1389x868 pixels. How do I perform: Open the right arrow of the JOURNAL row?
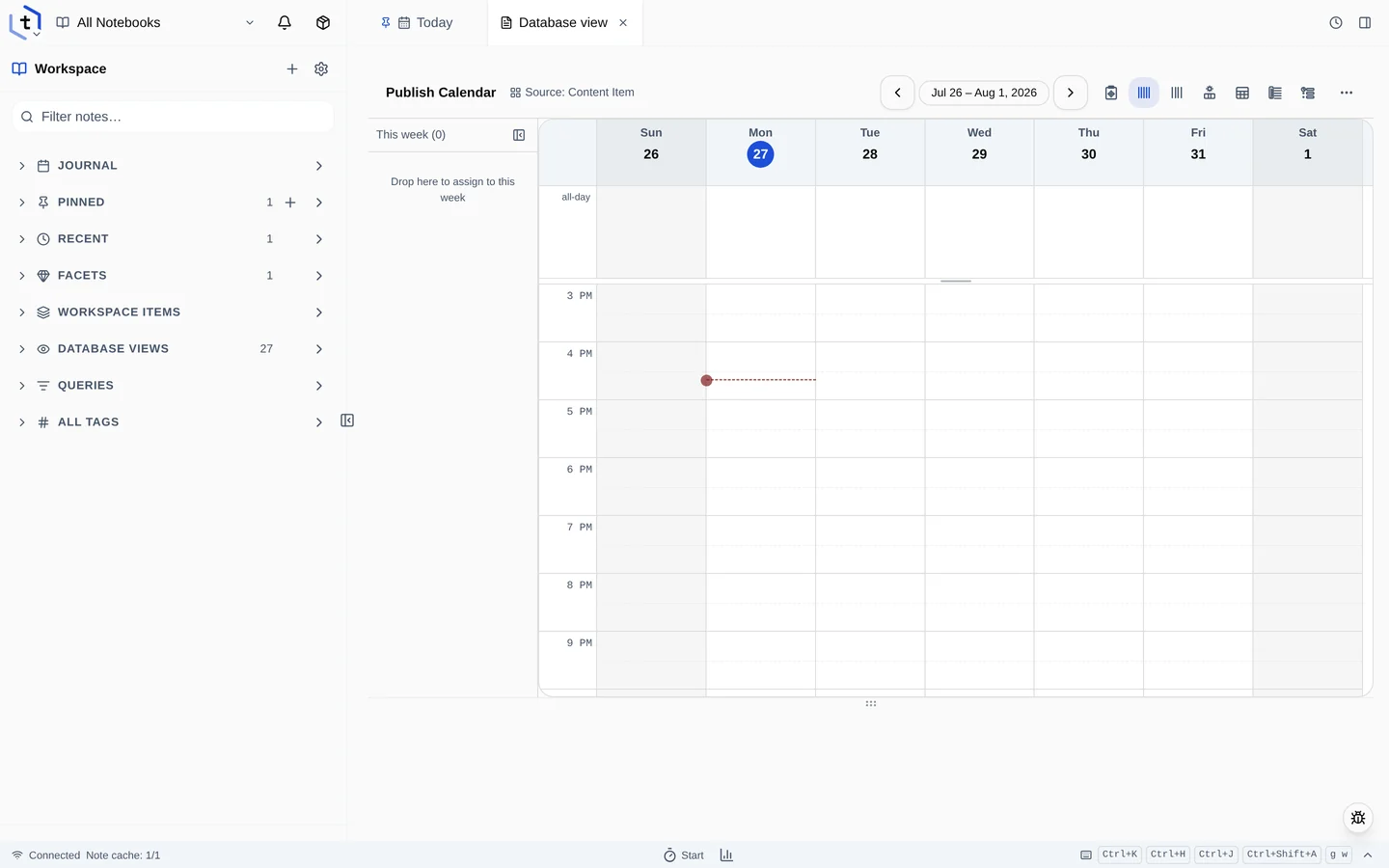click(319, 166)
